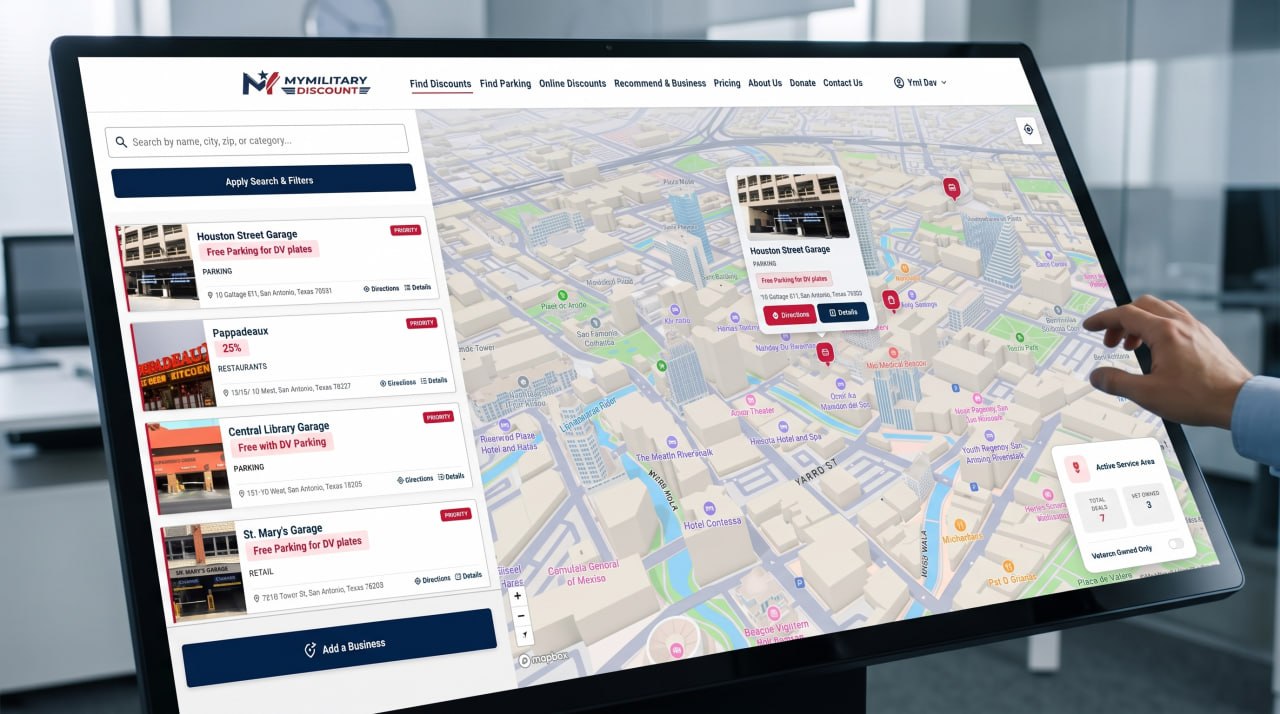
Task: Open the Yml Dev account dropdown
Action: pos(920,83)
